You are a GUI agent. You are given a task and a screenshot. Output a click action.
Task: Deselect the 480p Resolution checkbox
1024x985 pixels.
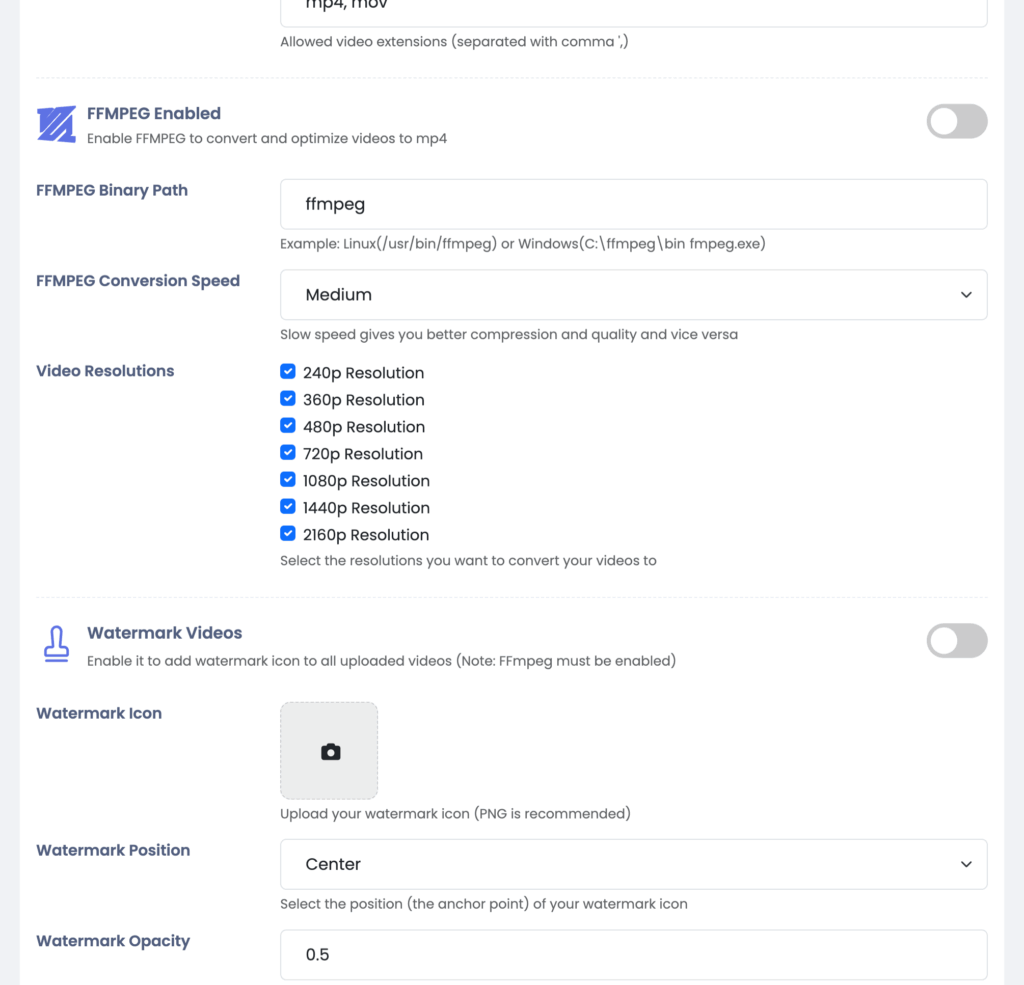288,426
